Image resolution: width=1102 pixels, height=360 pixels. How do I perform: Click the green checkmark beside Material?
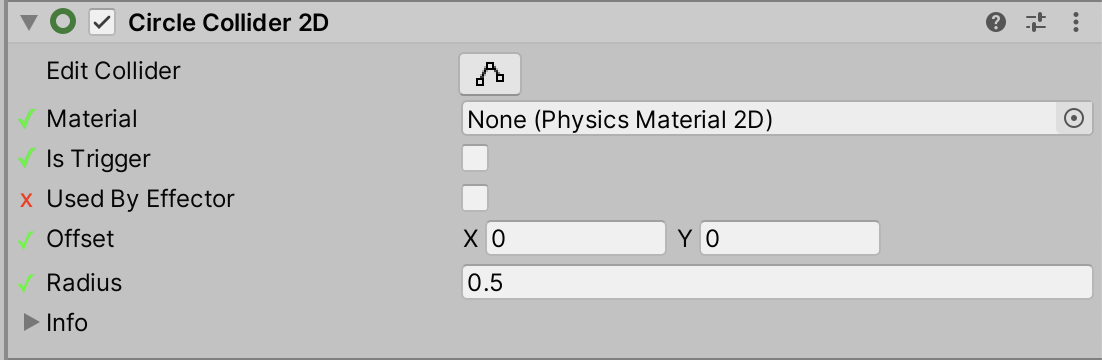coord(26,120)
